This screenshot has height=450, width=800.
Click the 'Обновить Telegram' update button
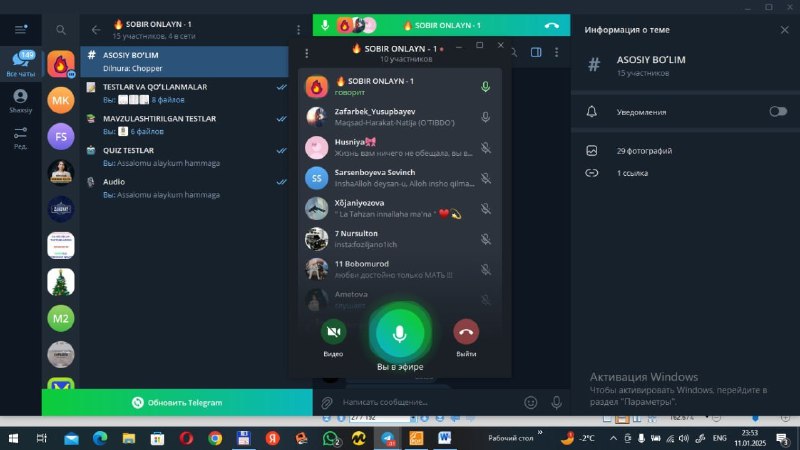tap(177, 403)
